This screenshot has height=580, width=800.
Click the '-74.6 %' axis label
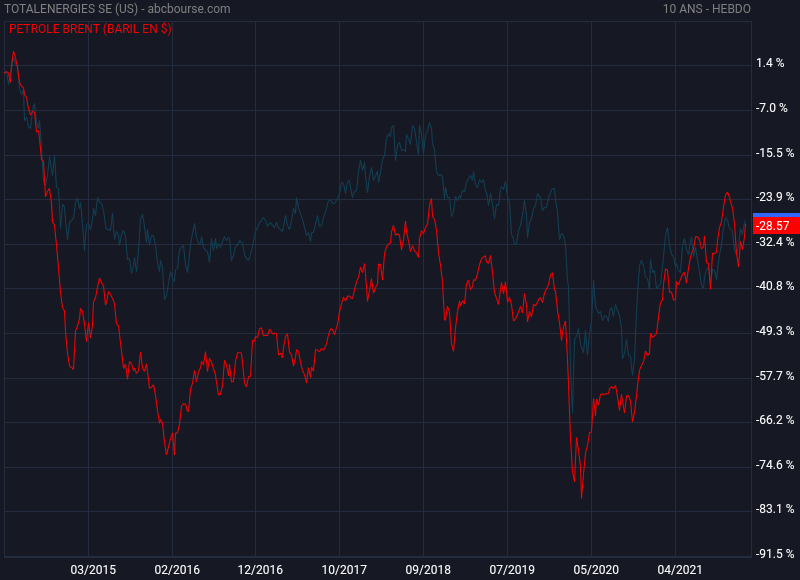(x=774, y=464)
